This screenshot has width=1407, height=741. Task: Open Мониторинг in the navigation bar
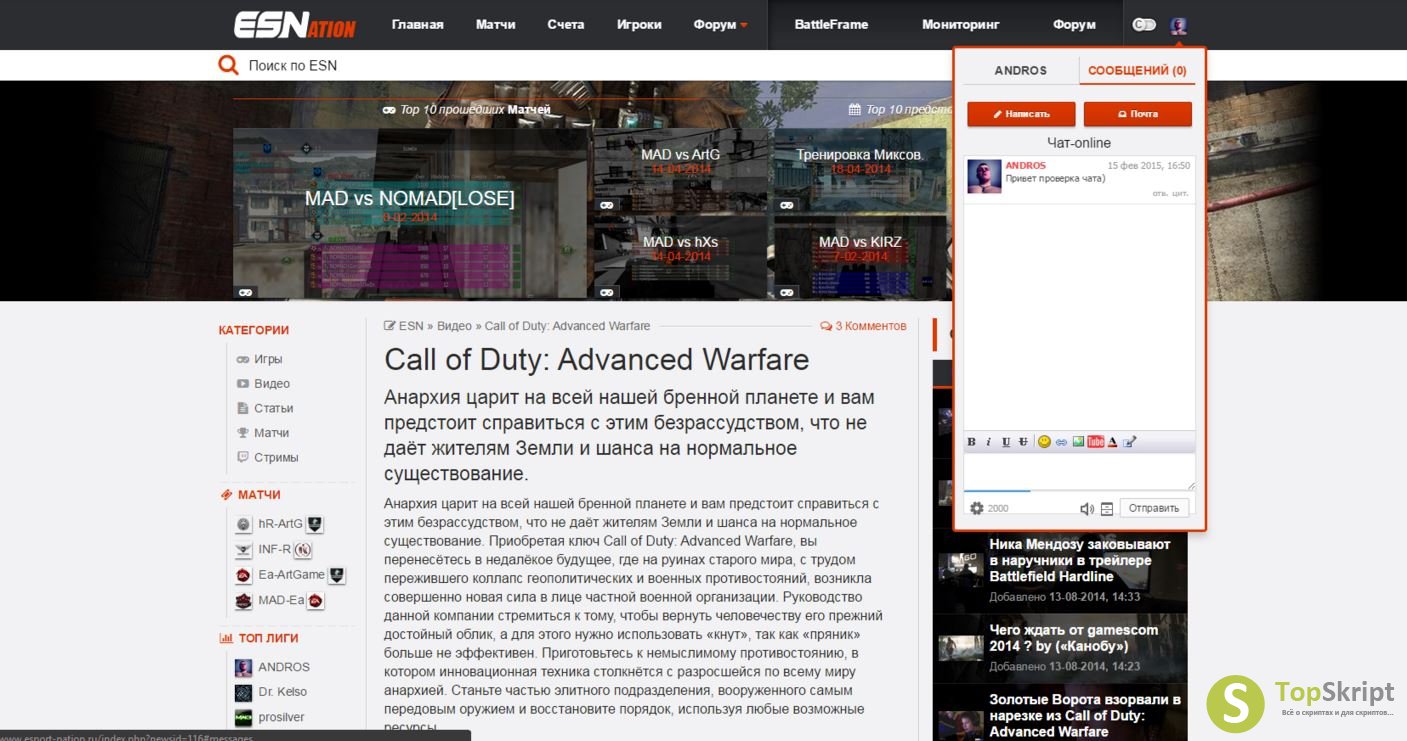(960, 24)
